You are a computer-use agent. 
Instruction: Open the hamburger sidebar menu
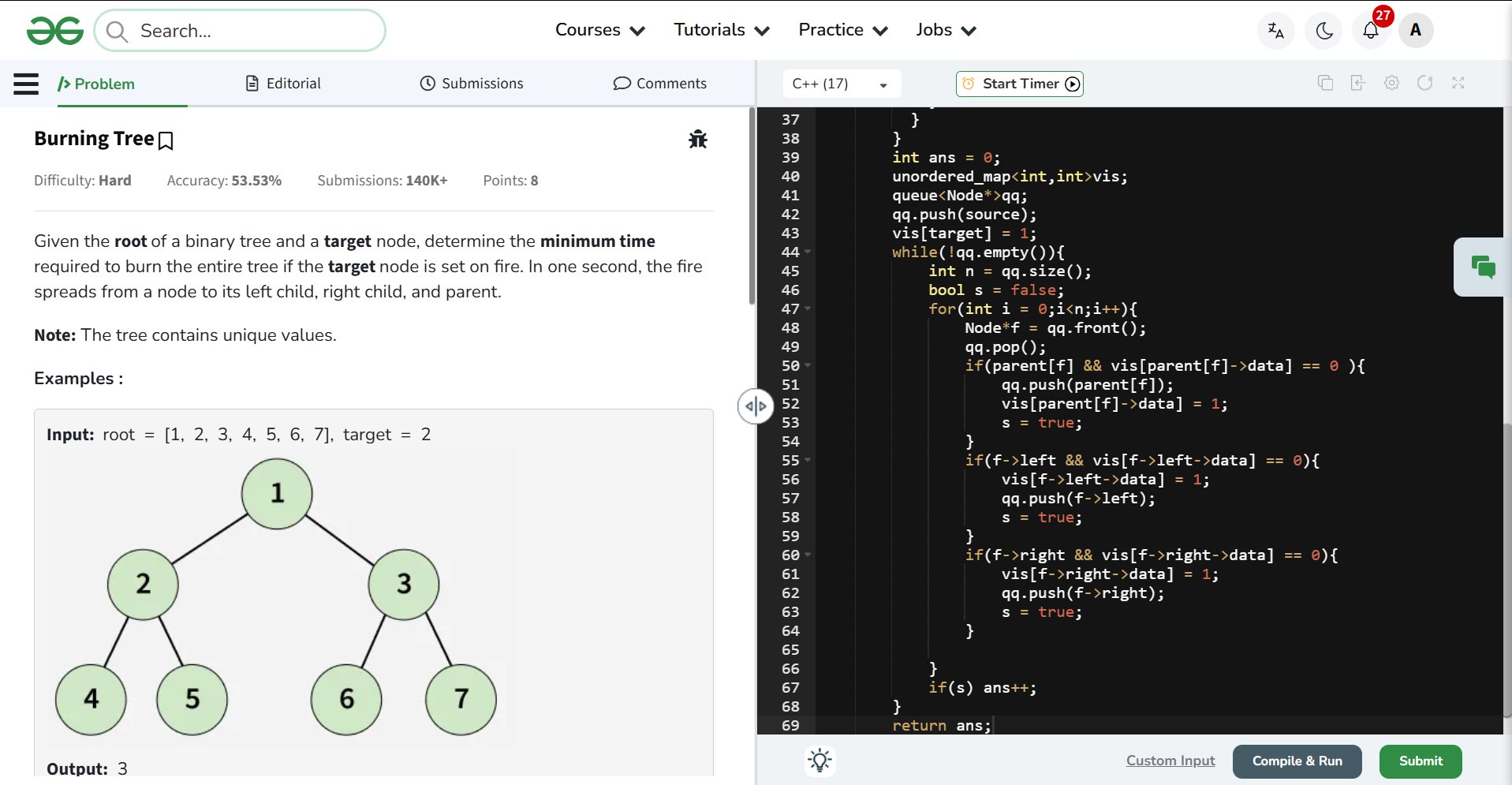26,84
